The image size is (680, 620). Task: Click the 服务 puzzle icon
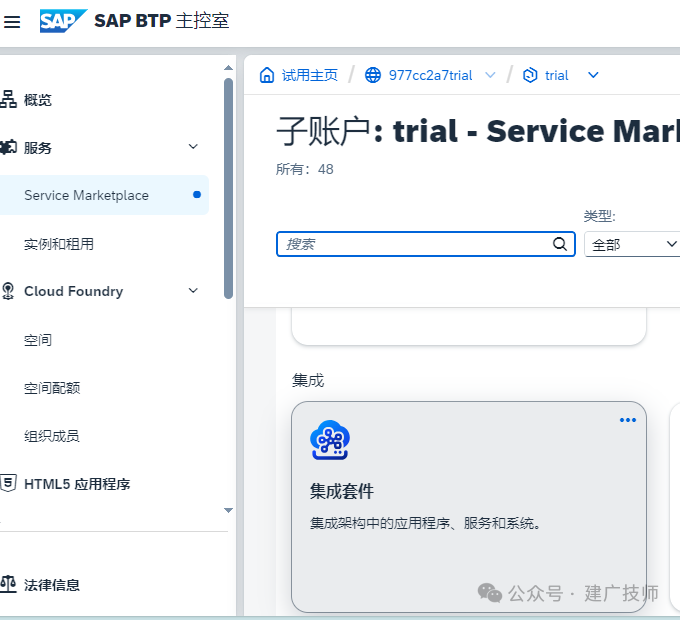[9, 147]
